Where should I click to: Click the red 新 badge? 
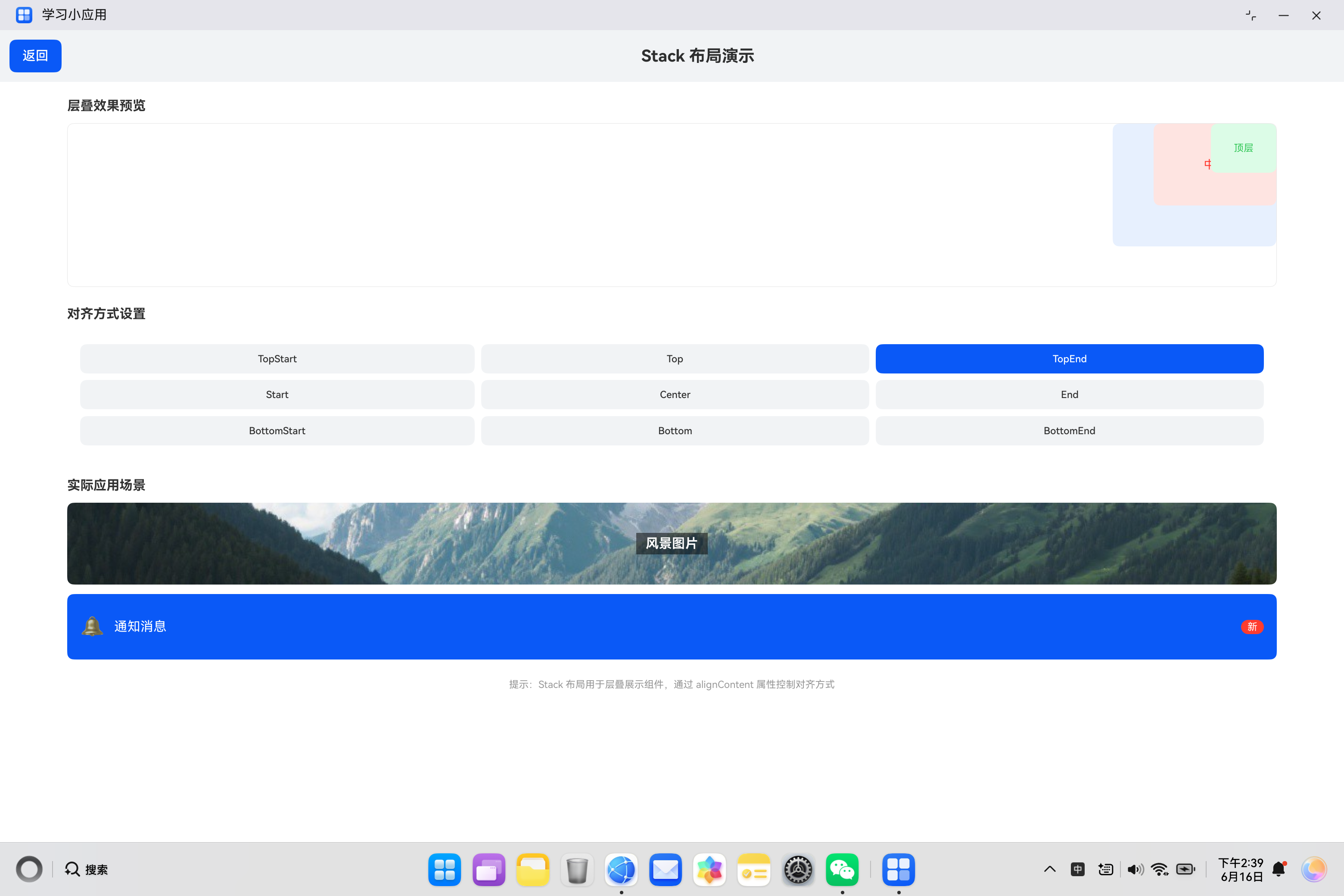[x=1252, y=627]
